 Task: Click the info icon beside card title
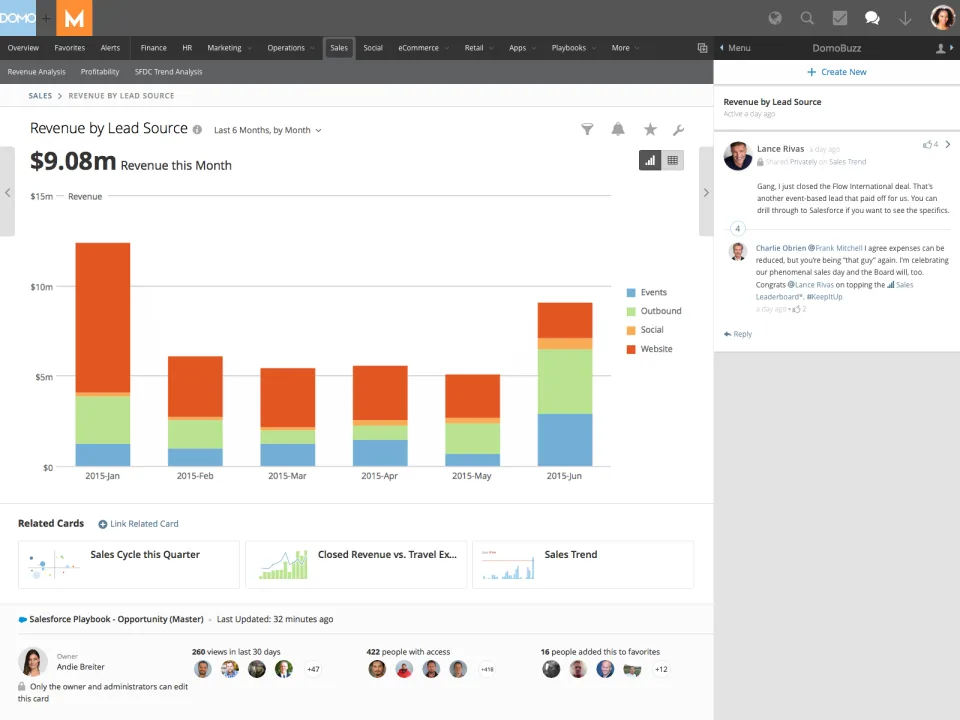click(197, 130)
